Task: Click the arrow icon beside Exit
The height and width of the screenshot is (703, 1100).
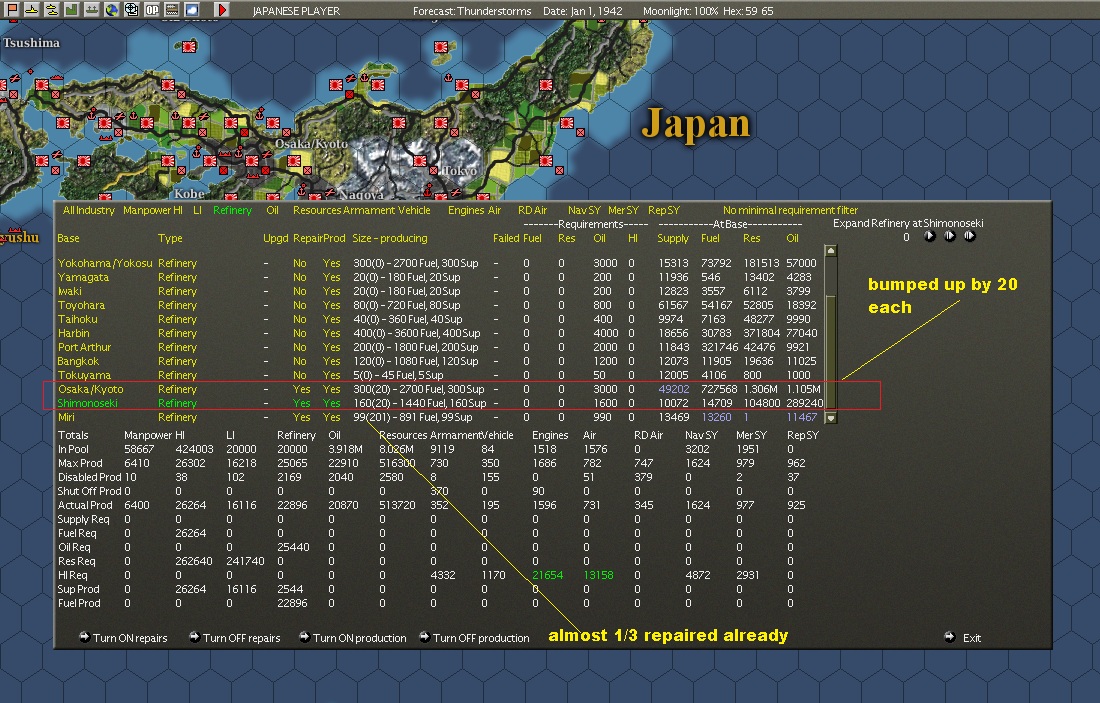Action: point(949,637)
